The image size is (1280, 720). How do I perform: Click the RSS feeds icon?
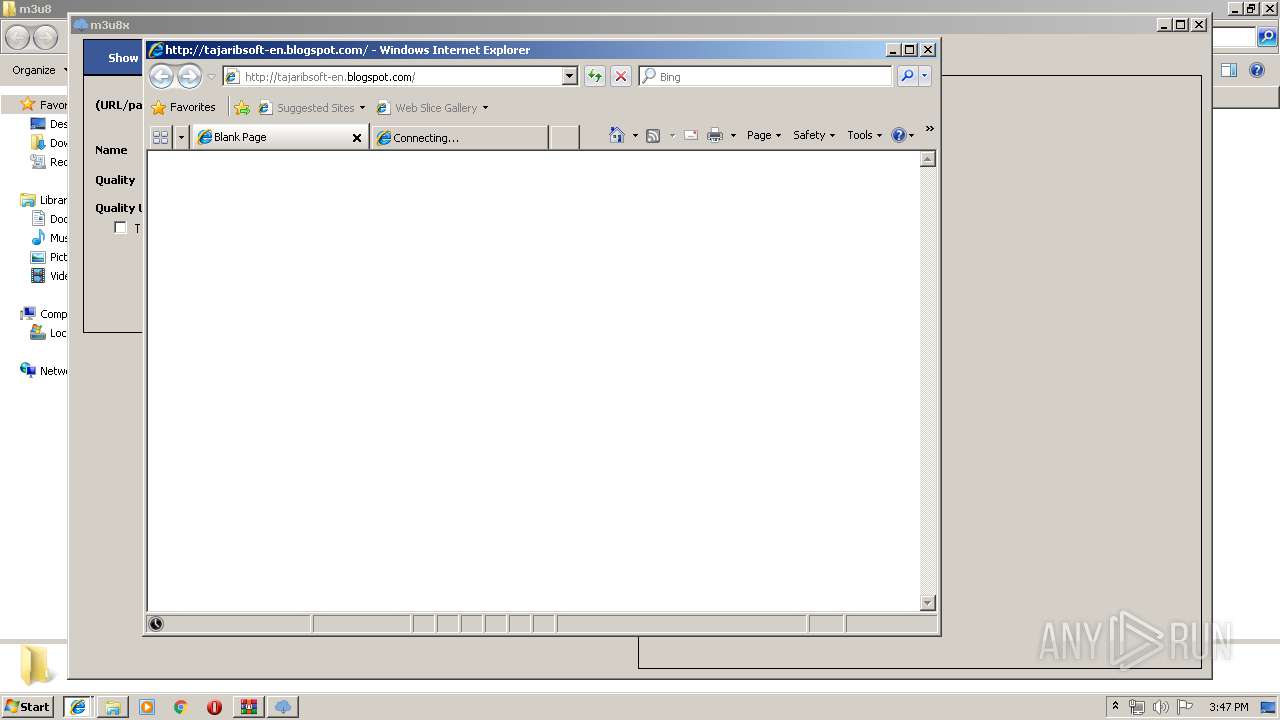(653, 135)
